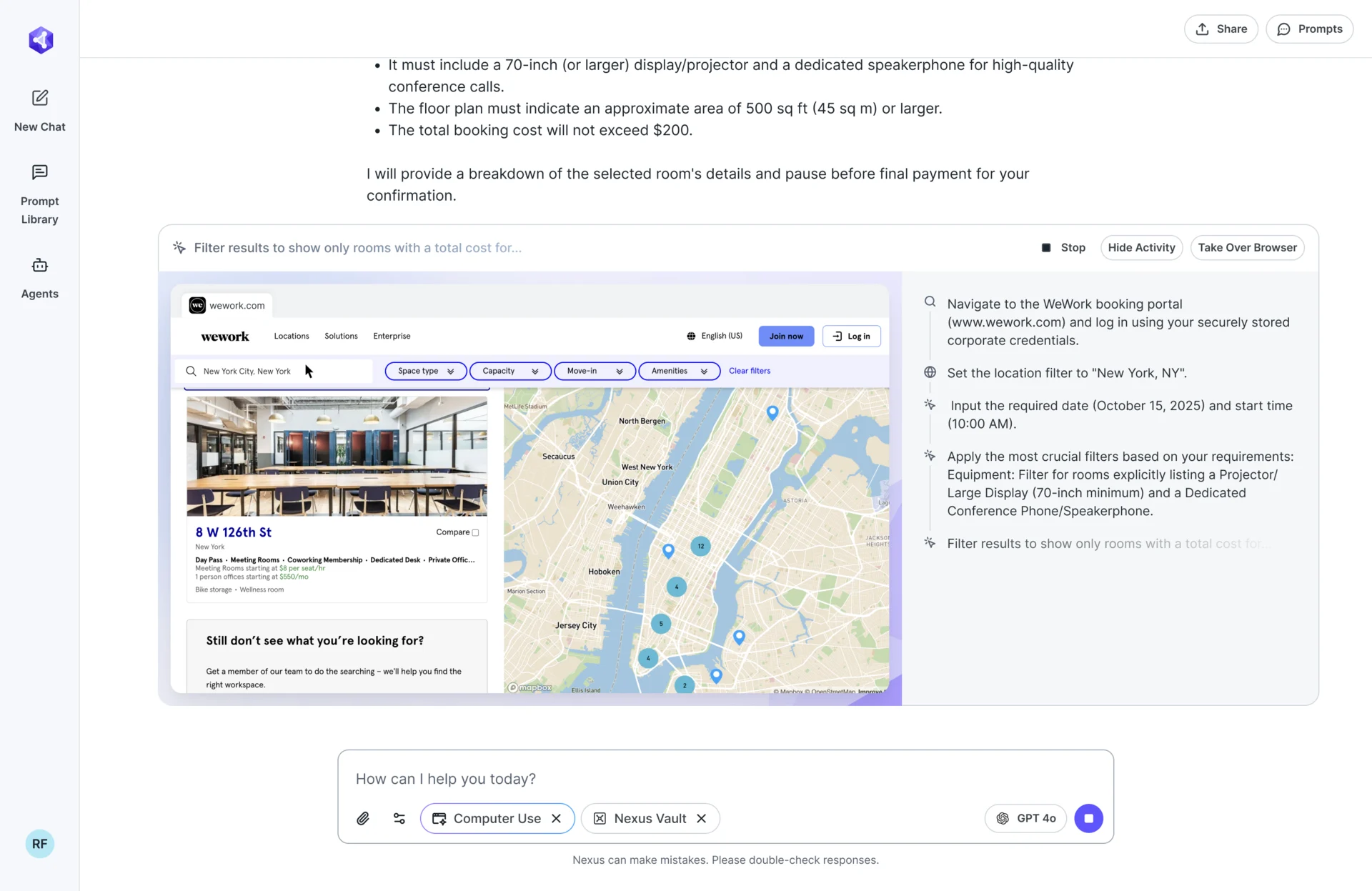Click the Join now button
The height and width of the screenshot is (891, 1372).
point(786,336)
